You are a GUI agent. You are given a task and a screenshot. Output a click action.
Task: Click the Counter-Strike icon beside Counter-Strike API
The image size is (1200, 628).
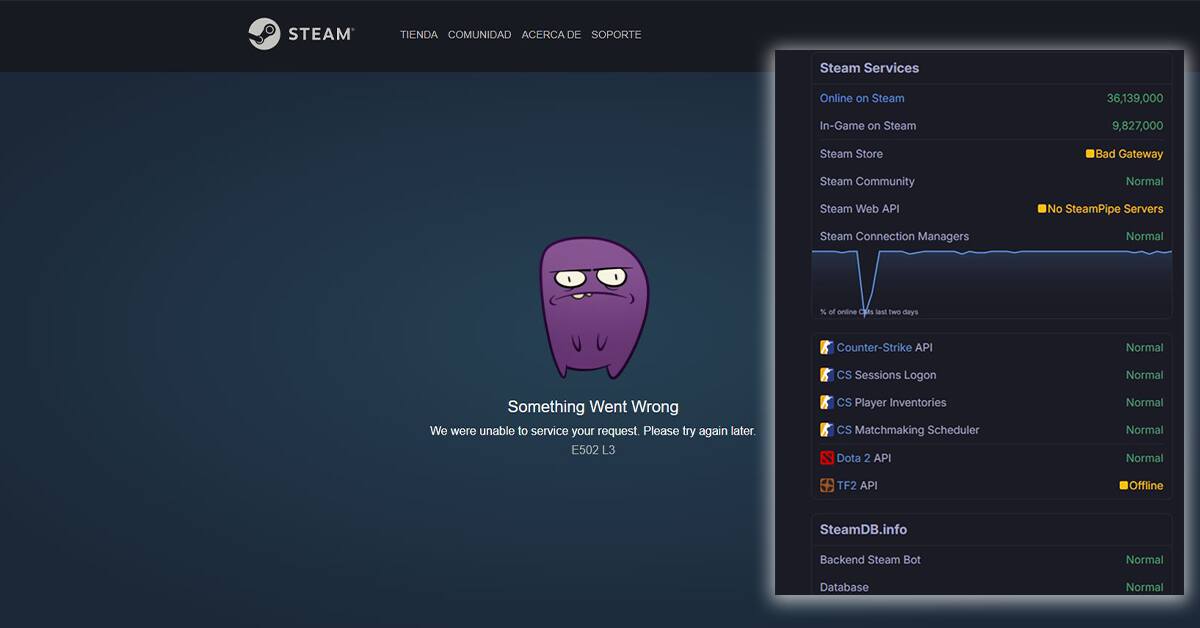coord(827,348)
